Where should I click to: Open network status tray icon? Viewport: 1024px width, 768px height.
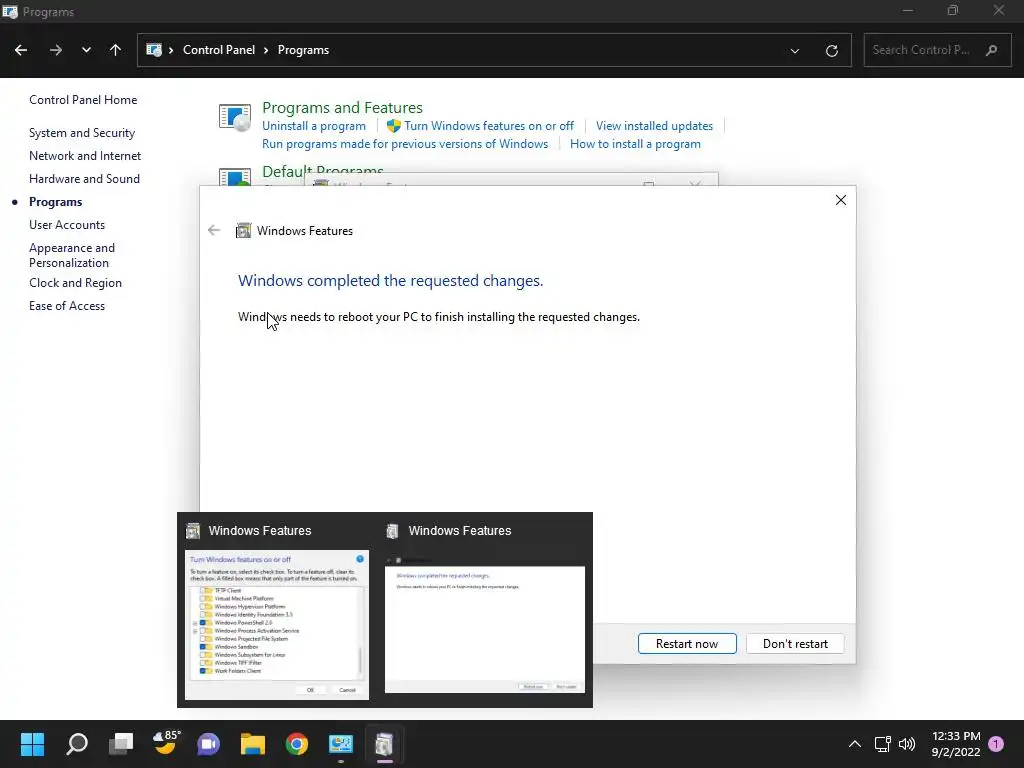(882, 744)
